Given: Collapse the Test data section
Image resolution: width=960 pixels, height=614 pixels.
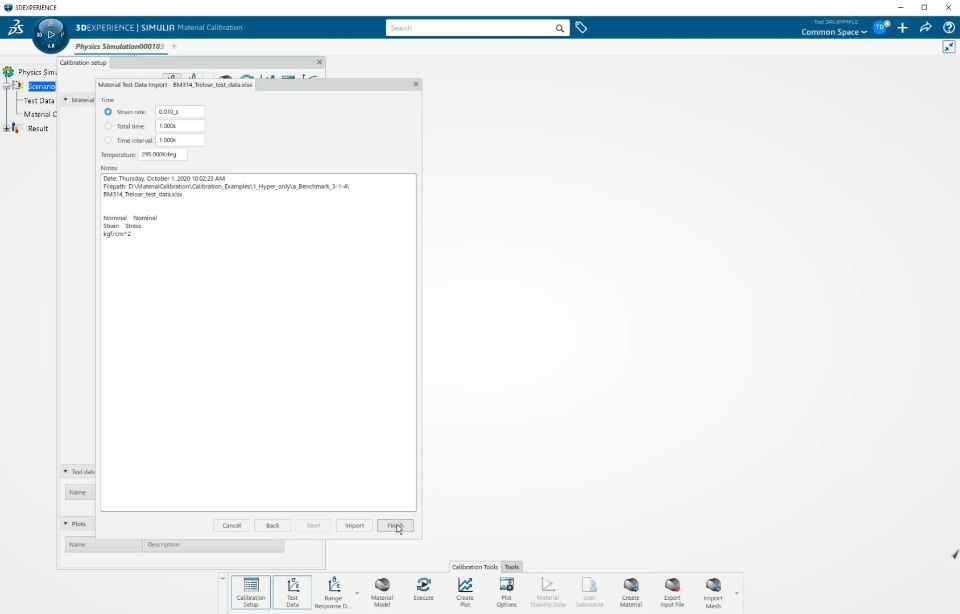Looking at the screenshot, I should click(66, 472).
